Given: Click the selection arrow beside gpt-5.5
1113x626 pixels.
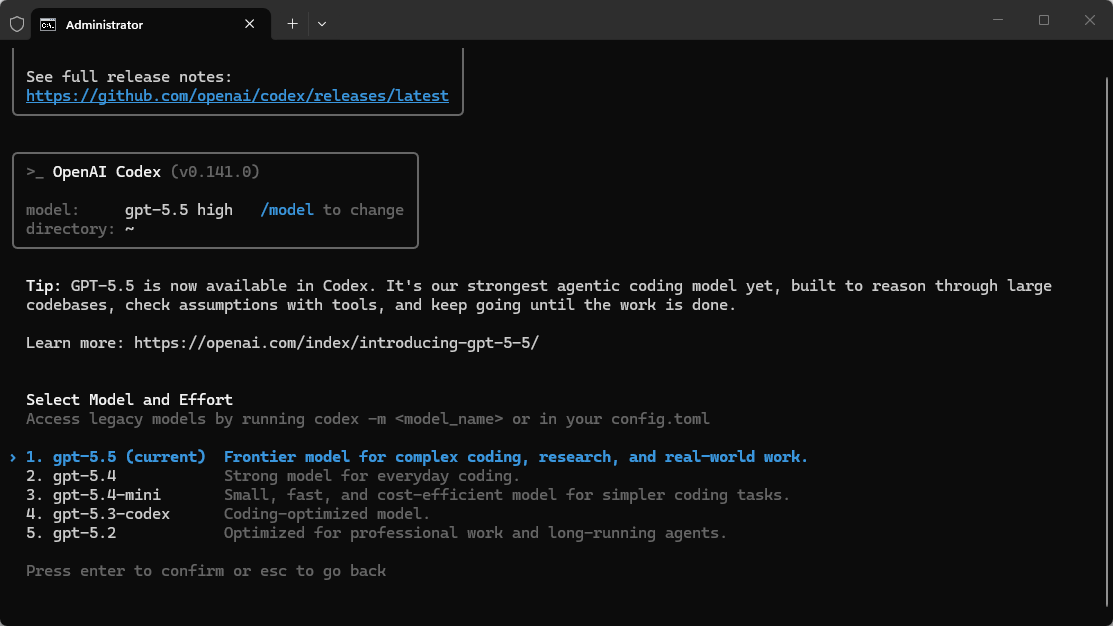Looking at the screenshot, I should pos(13,458).
